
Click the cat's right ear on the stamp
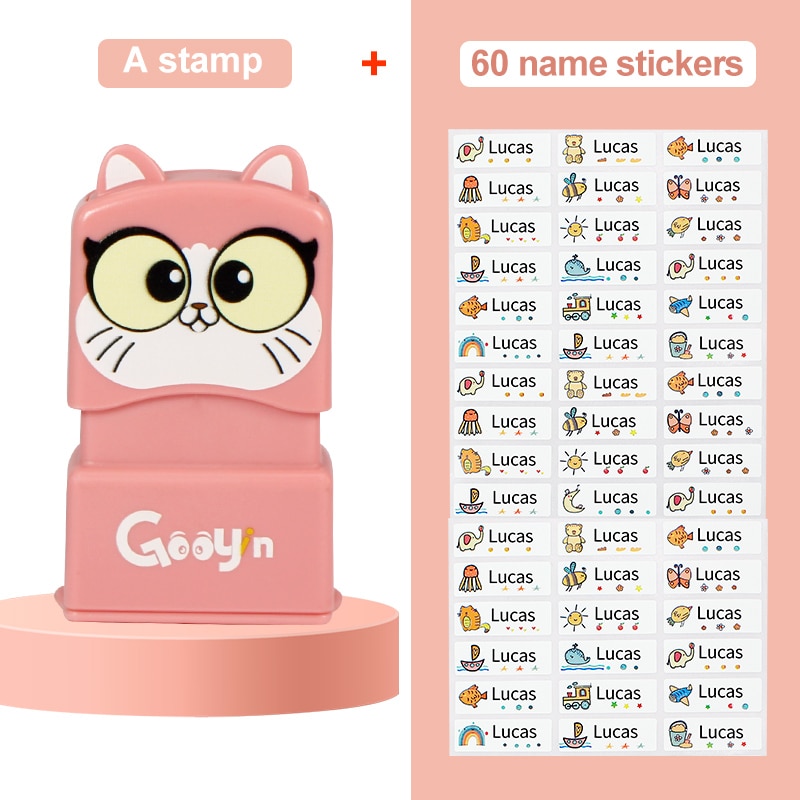(276, 167)
